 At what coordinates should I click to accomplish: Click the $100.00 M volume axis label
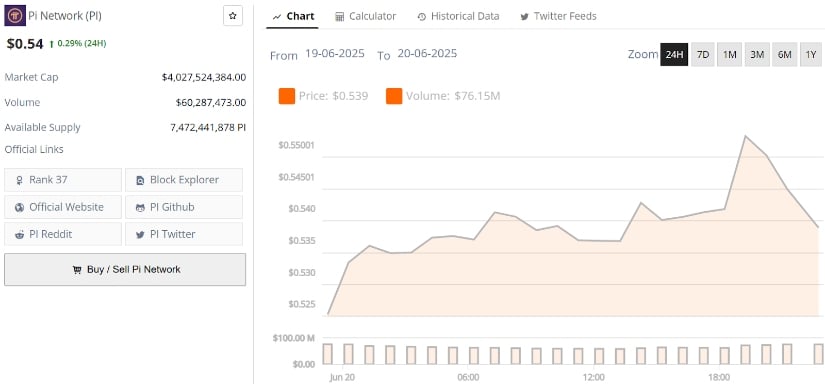294,338
